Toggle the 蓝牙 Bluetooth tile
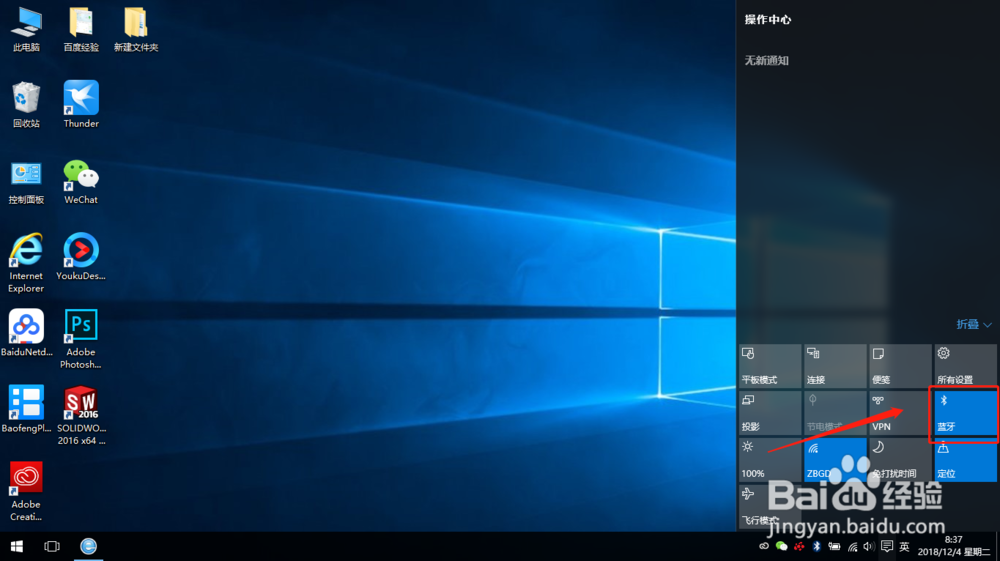The width and height of the screenshot is (1000, 561). coord(965,412)
